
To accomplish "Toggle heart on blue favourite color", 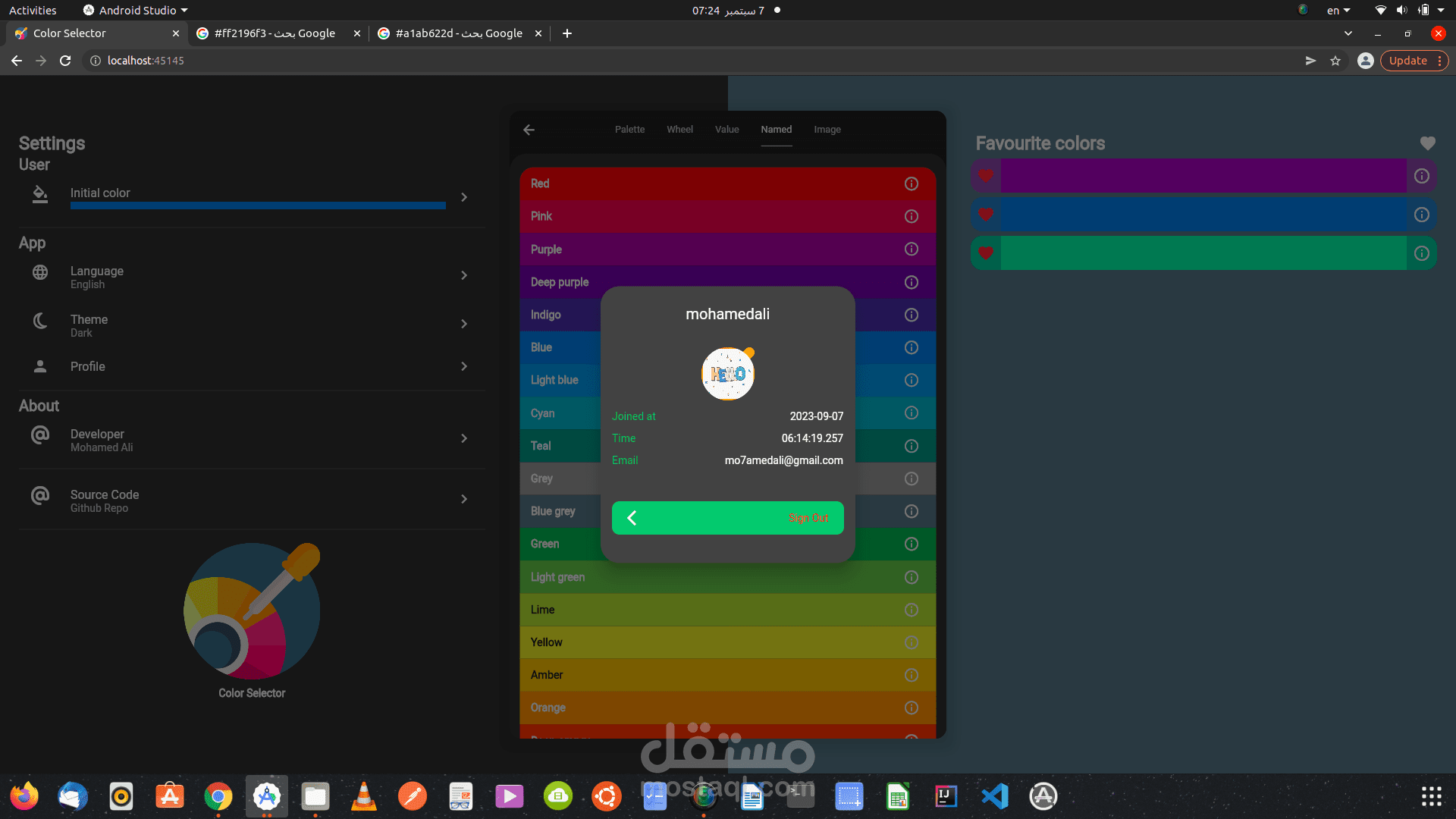I will (x=986, y=215).
